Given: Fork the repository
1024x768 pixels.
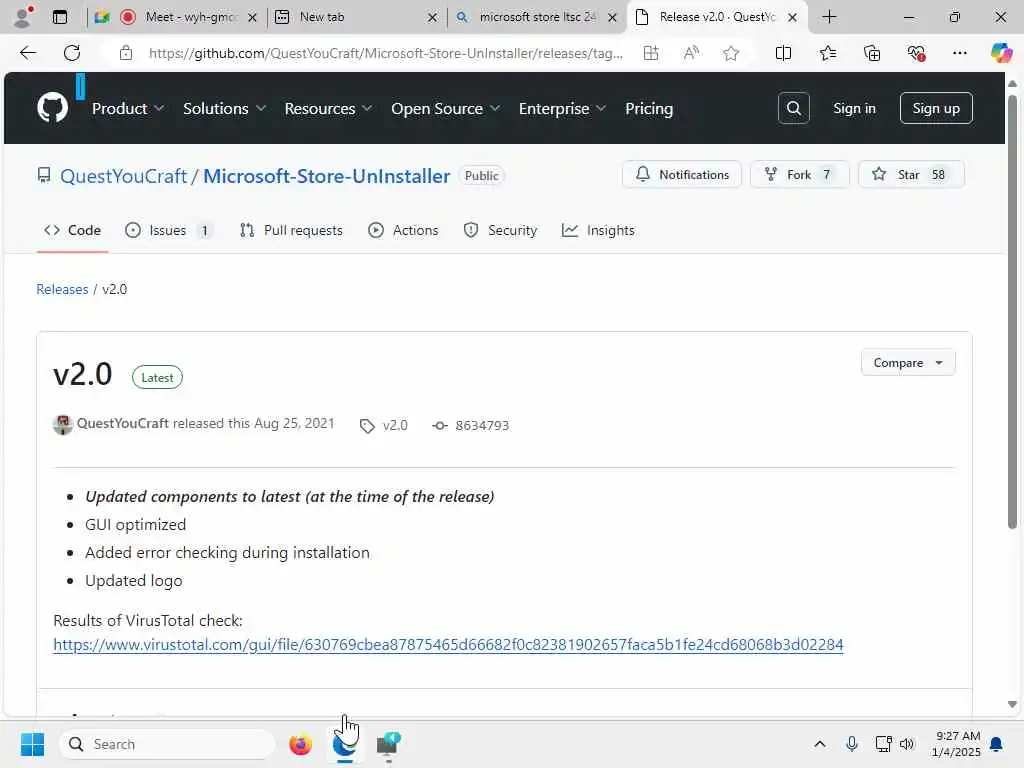Looking at the screenshot, I should pos(799,174).
